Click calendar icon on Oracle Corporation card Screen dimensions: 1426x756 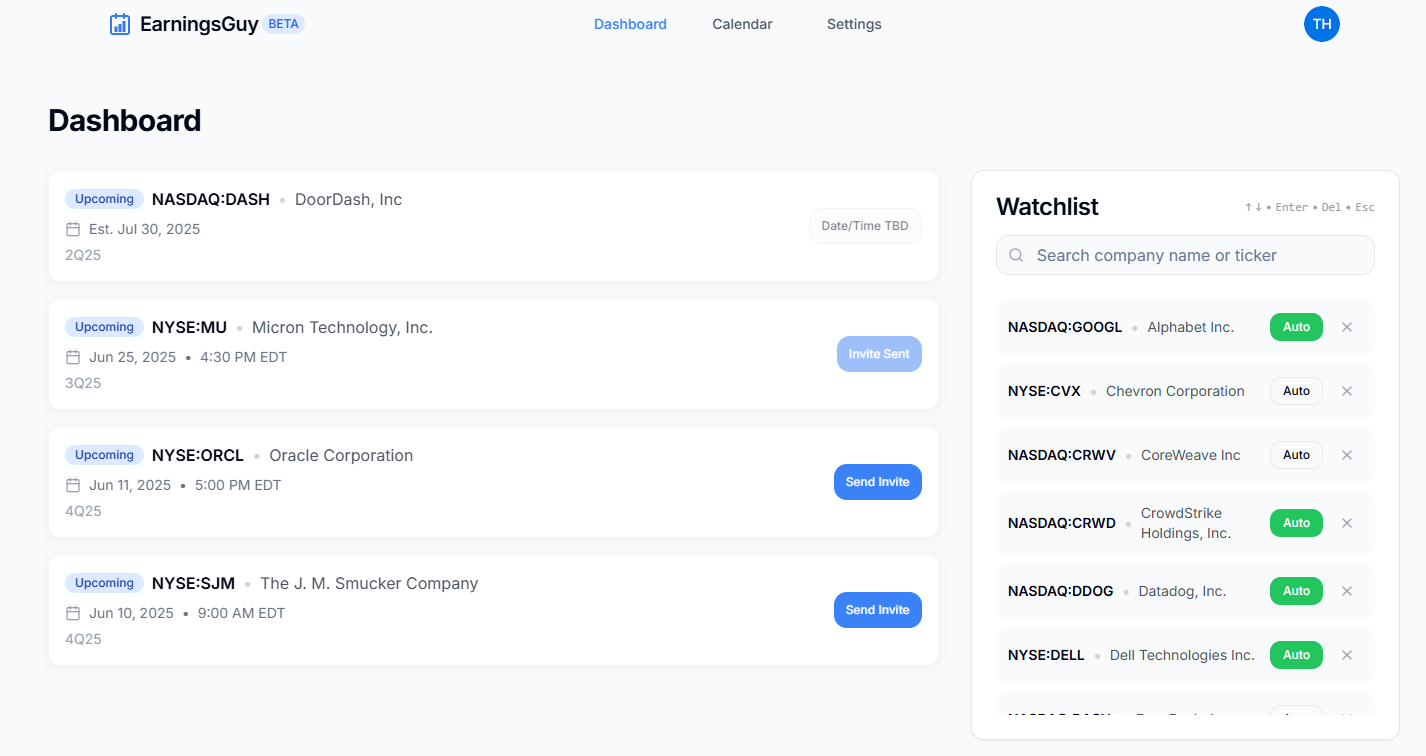tap(73, 485)
